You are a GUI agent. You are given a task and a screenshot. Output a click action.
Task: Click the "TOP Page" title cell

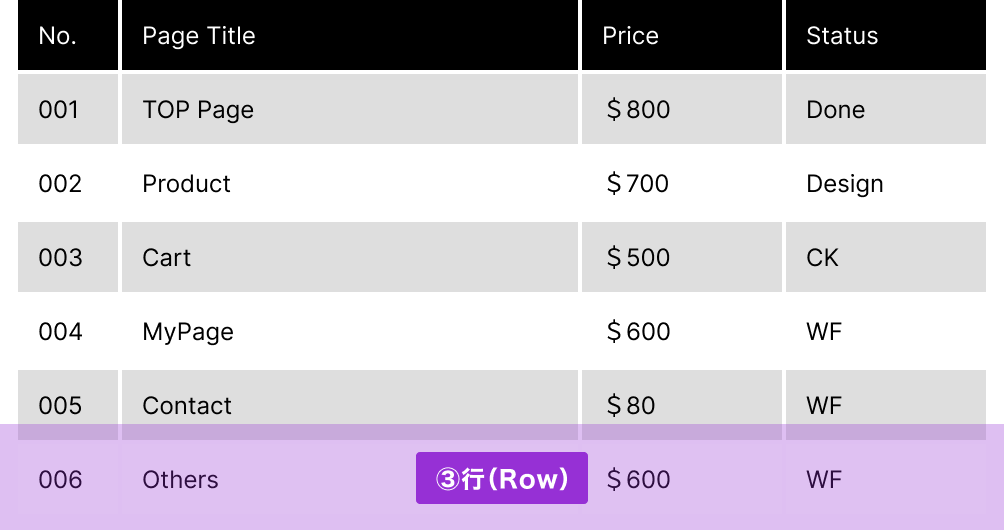coord(198,110)
